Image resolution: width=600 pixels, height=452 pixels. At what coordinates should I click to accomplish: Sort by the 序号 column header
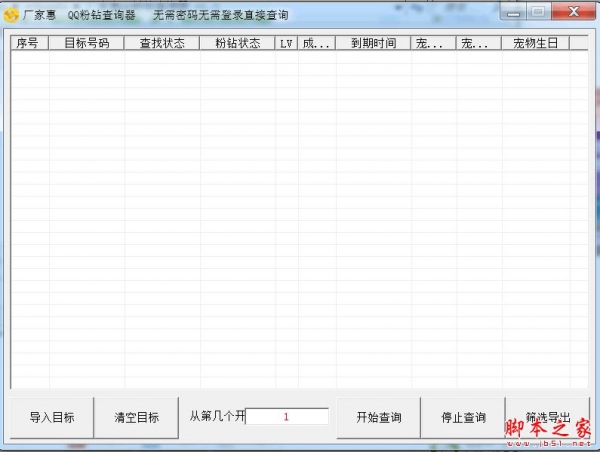coord(29,43)
